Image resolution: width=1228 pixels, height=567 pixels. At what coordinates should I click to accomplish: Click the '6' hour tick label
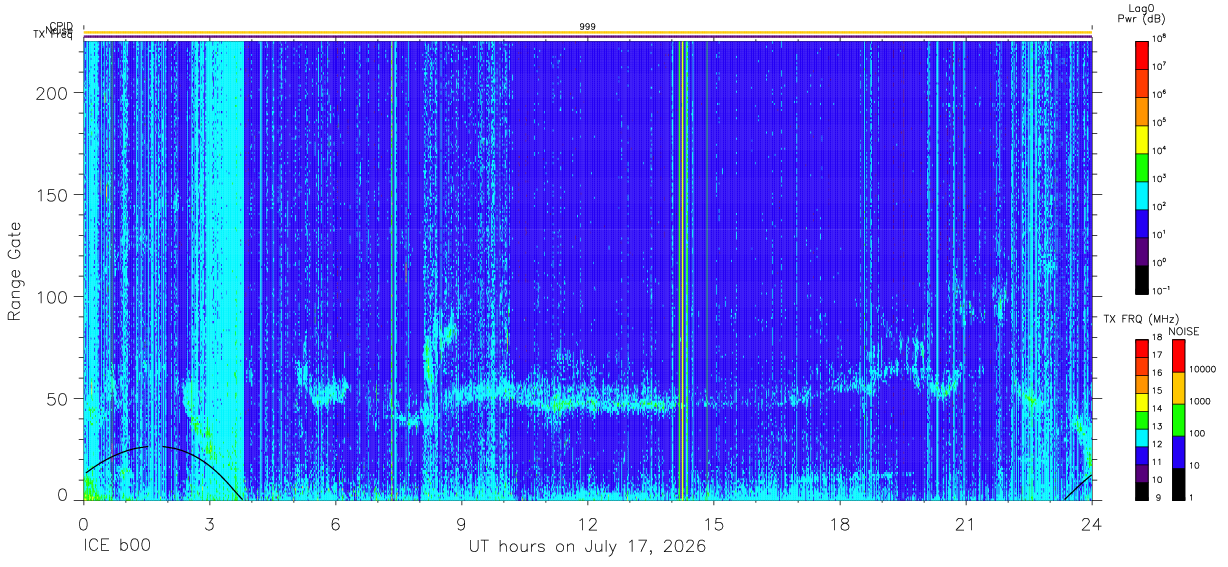[336, 523]
